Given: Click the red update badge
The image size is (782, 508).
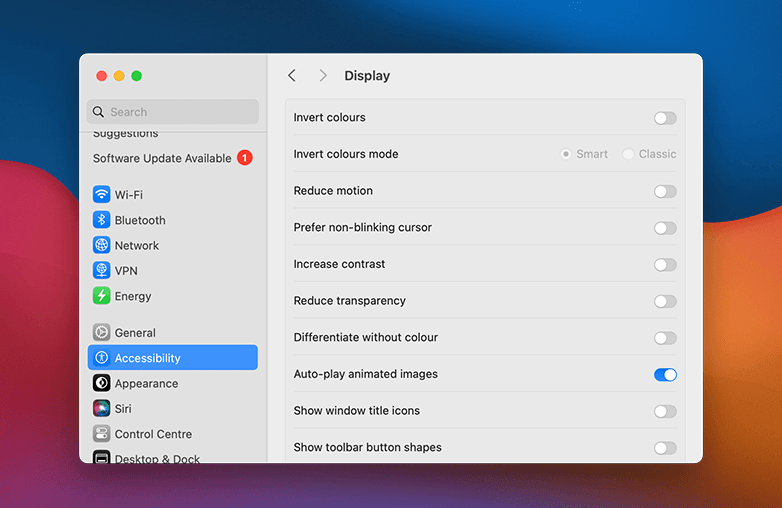Looking at the screenshot, I should pyautogui.click(x=244, y=158).
